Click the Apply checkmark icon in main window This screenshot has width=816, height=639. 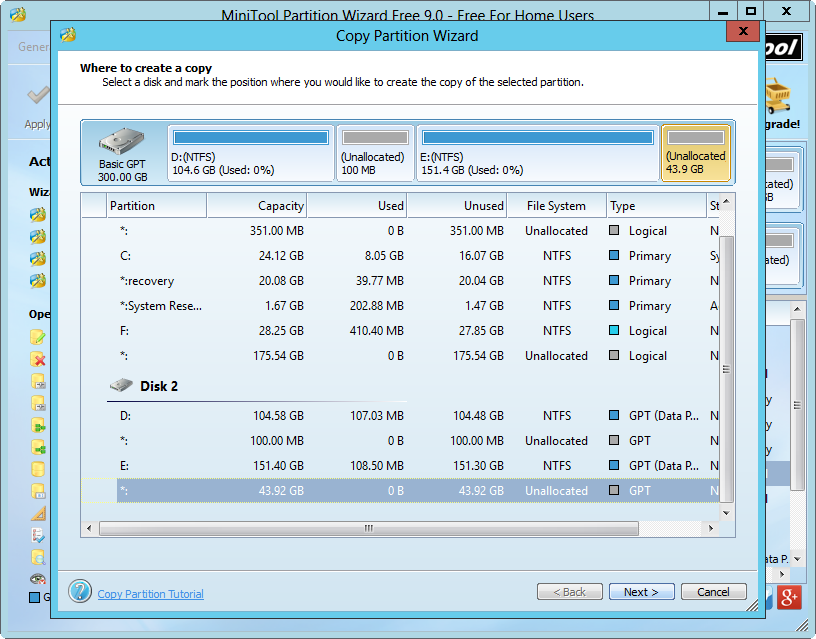(39, 95)
